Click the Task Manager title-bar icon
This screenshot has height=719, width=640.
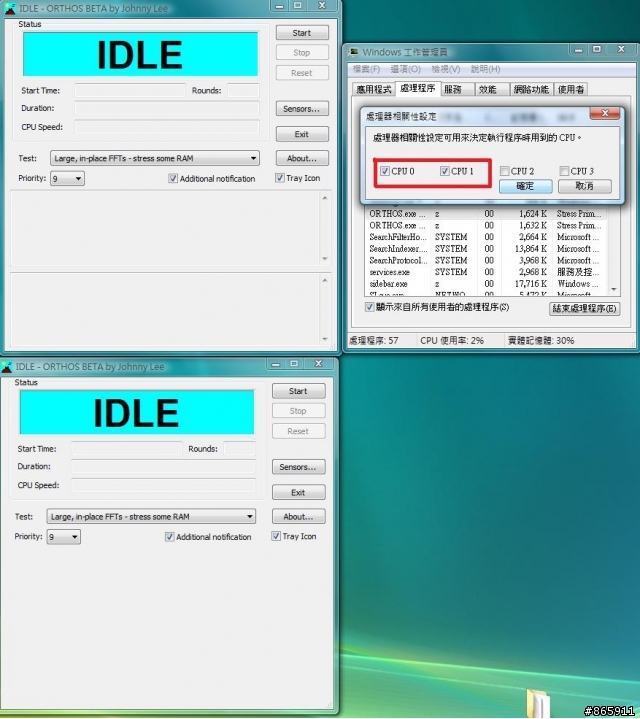353,52
